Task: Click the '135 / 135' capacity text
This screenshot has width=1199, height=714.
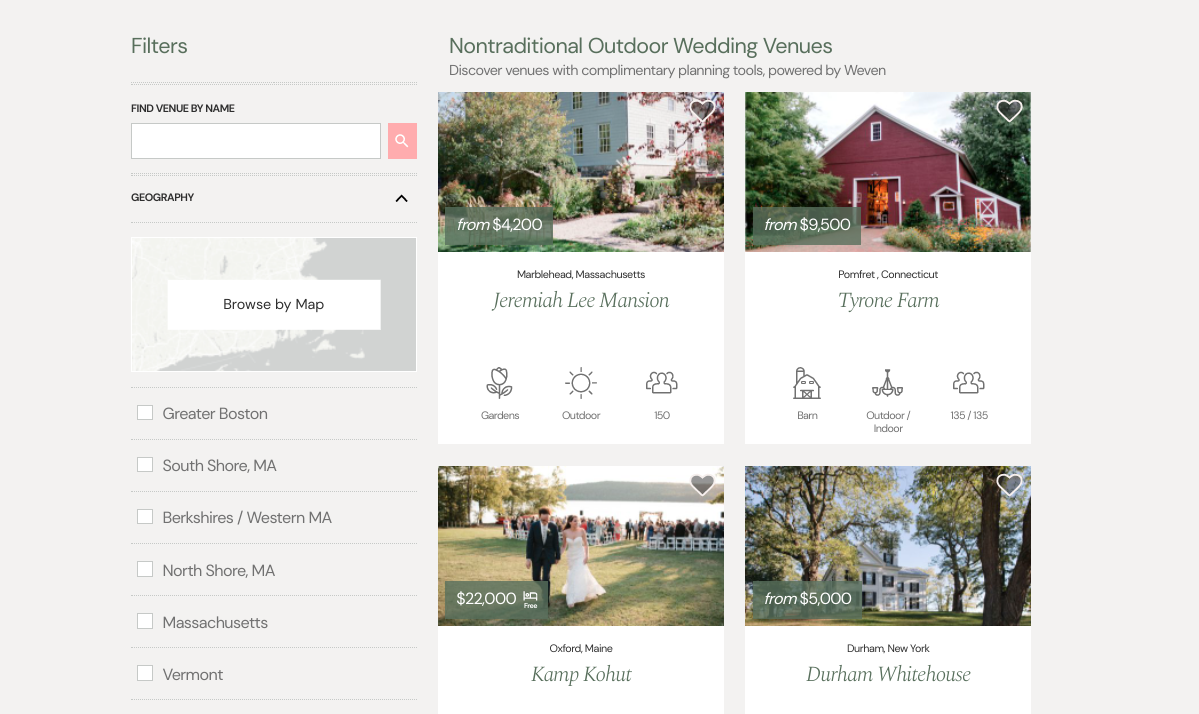Action: pos(969,416)
